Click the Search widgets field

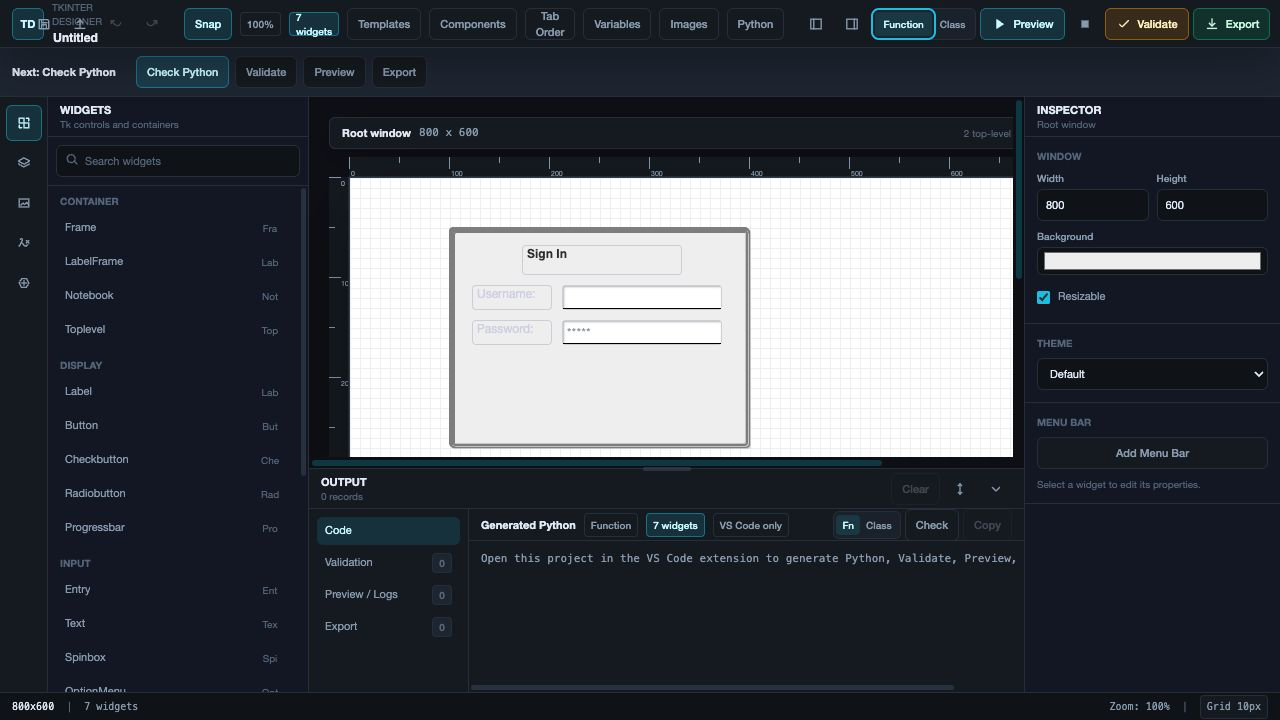(178, 161)
